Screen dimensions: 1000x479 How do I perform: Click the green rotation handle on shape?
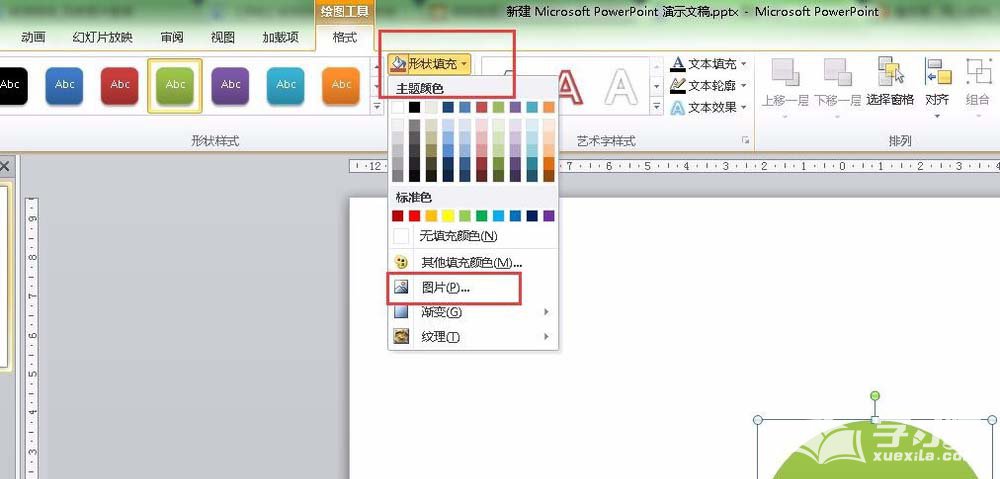(x=875, y=397)
